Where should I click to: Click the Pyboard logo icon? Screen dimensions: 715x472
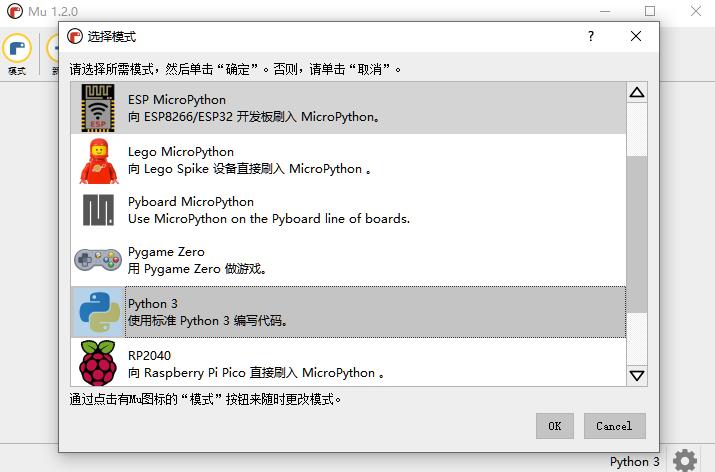(x=98, y=210)
